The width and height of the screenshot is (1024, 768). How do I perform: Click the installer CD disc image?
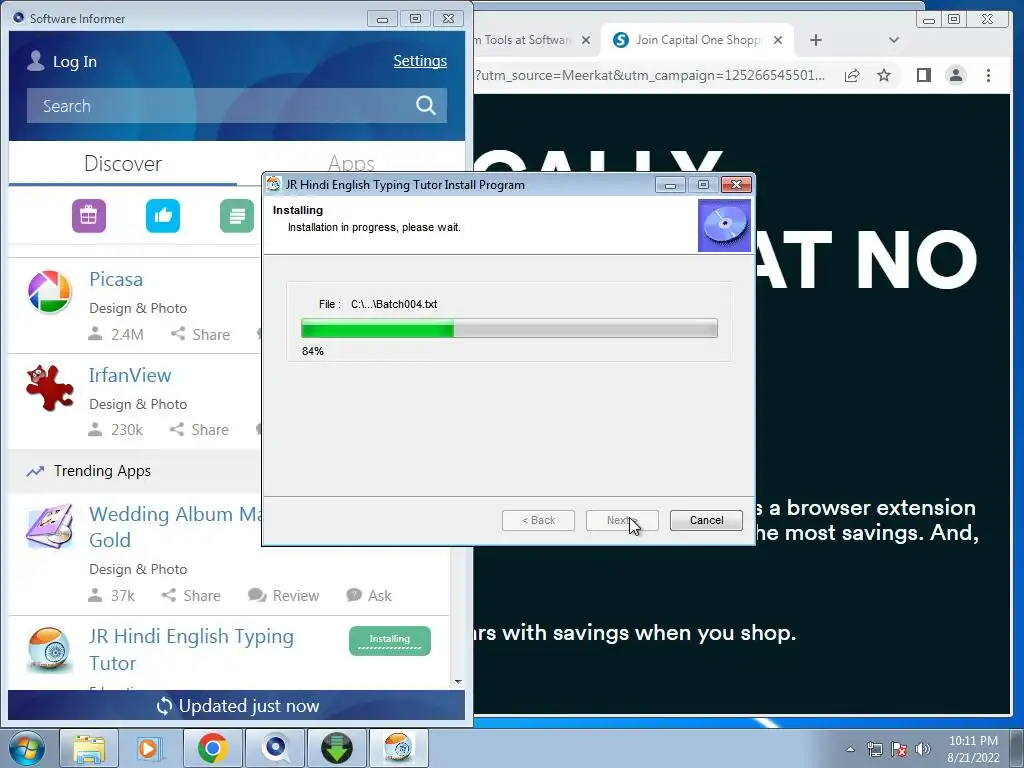click(x=724, y=225)
